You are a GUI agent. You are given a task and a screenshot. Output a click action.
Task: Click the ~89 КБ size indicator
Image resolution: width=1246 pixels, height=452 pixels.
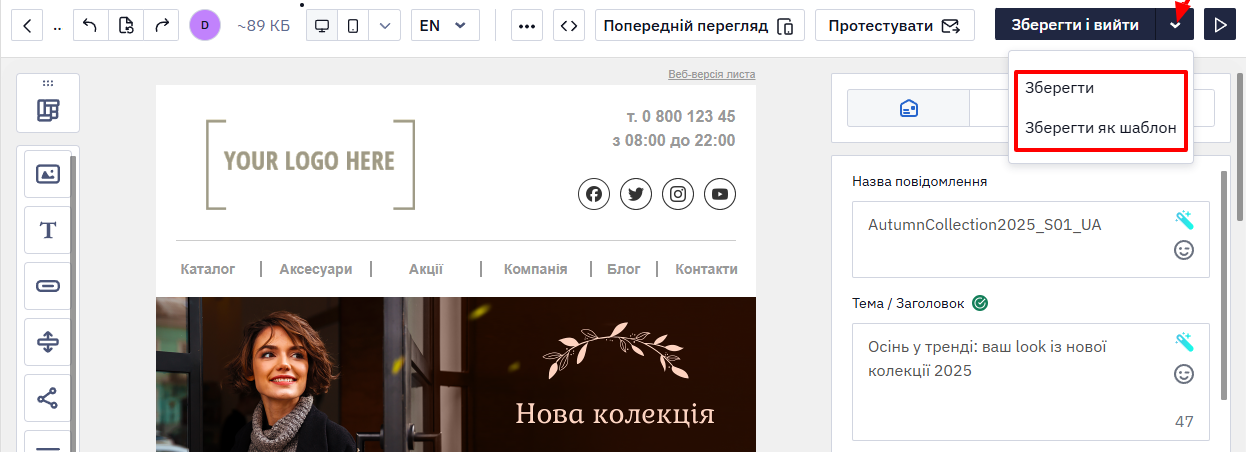tap(264, 25)
